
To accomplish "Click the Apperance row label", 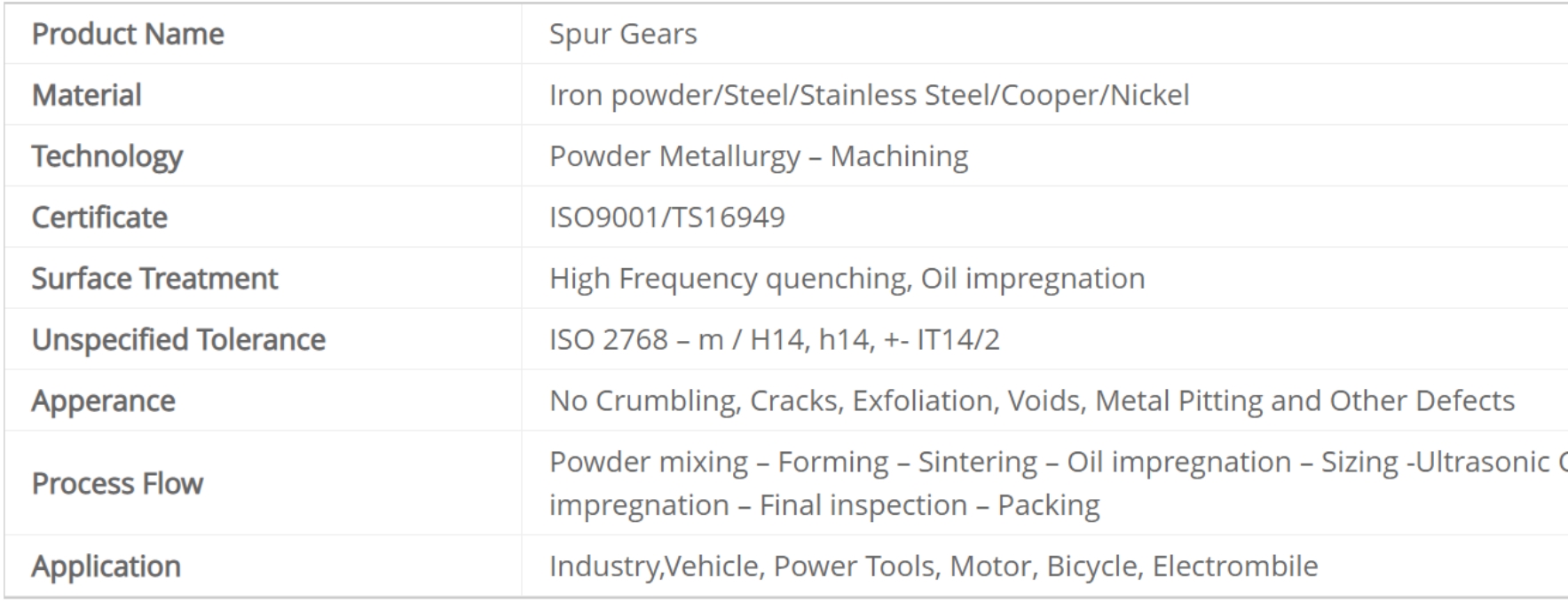I will (103, 401).
